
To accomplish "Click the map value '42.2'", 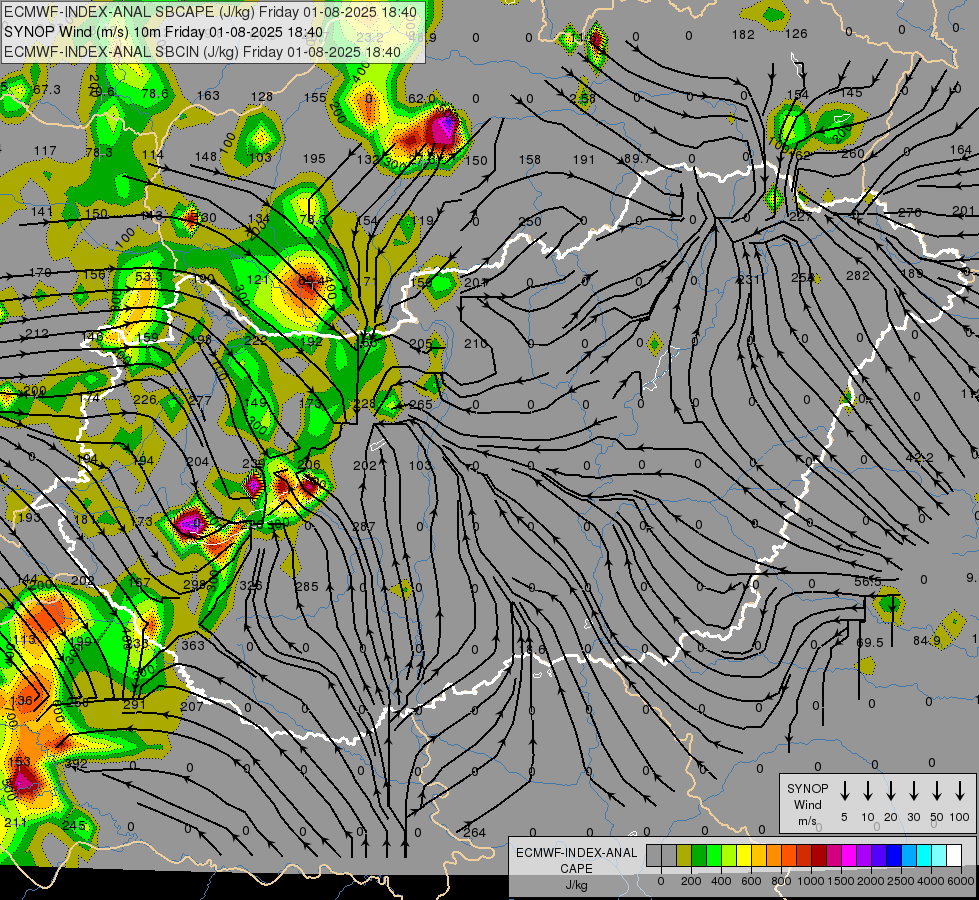I will 920,458.
